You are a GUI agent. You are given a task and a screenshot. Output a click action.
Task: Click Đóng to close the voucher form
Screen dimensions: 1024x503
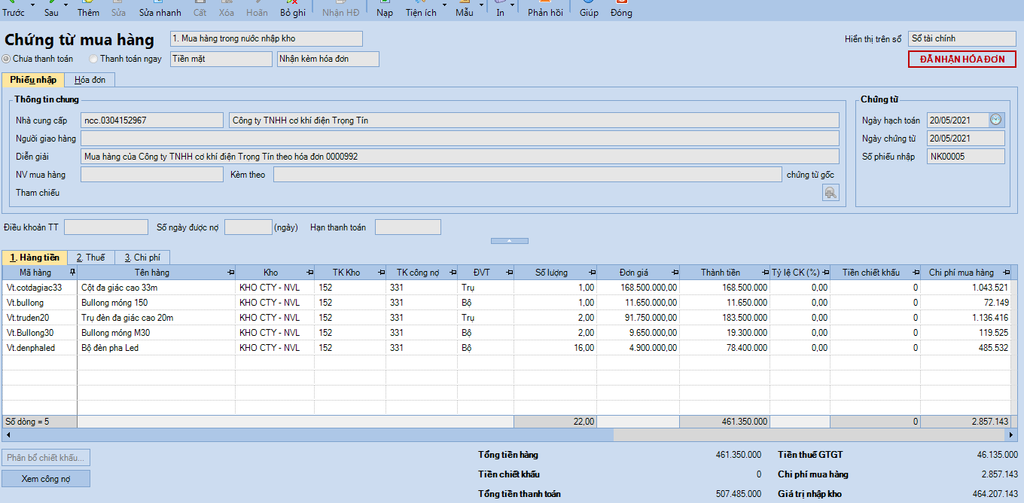tap(621, 9)
